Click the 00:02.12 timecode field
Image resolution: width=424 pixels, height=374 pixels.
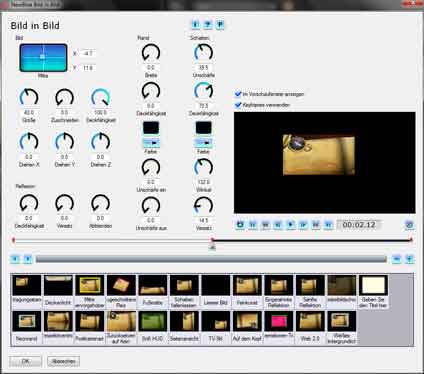359,225
